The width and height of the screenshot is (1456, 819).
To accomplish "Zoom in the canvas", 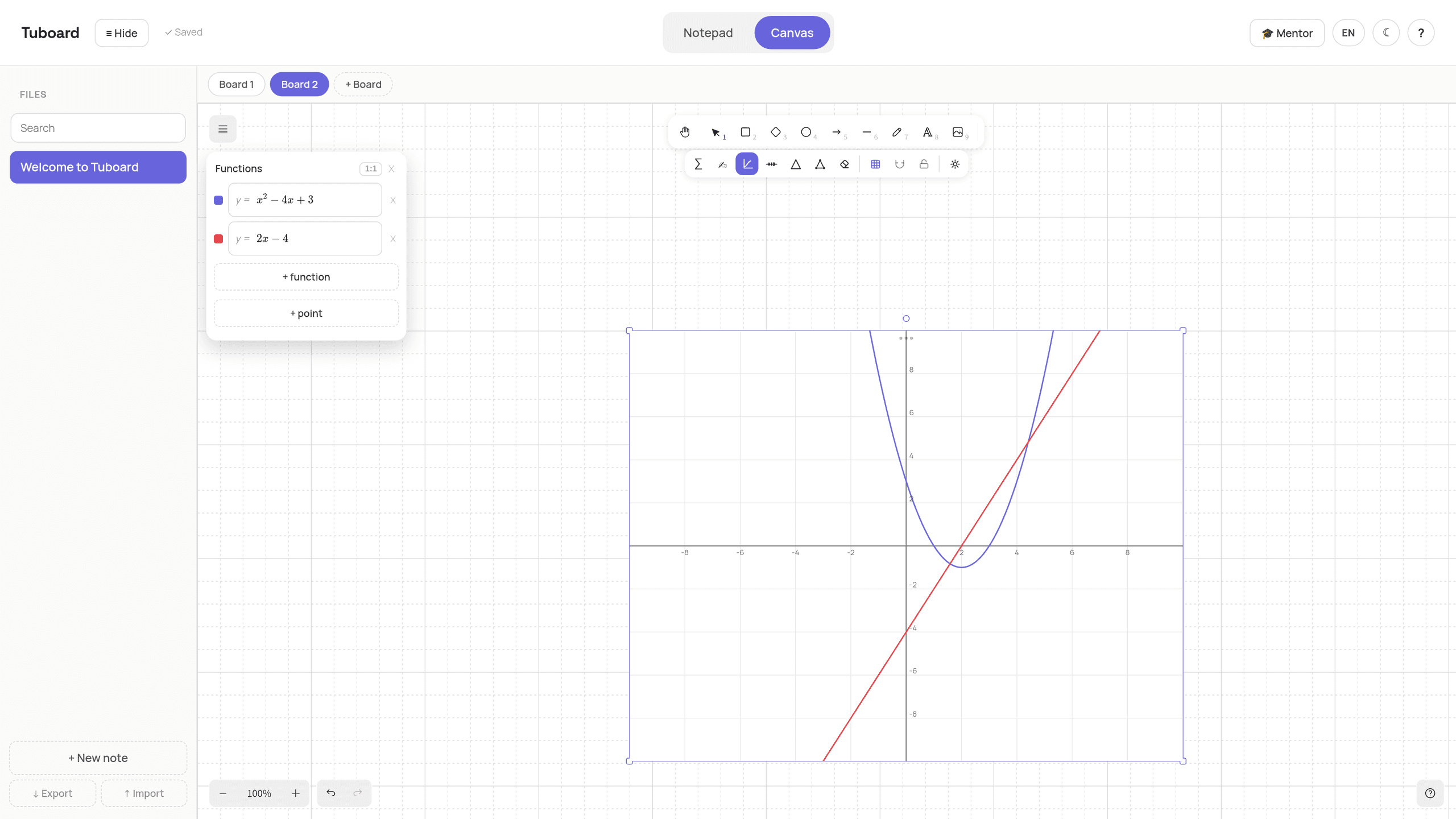I will point(296,793).
